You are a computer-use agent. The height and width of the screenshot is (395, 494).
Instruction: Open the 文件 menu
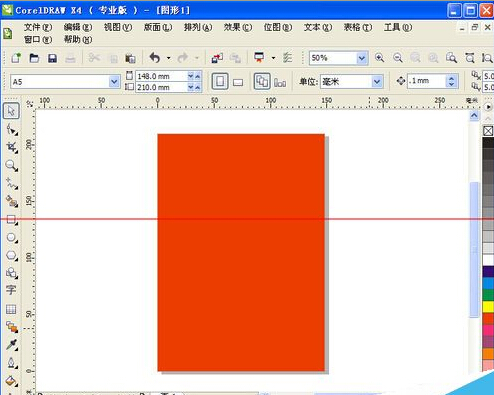[38, 27]
